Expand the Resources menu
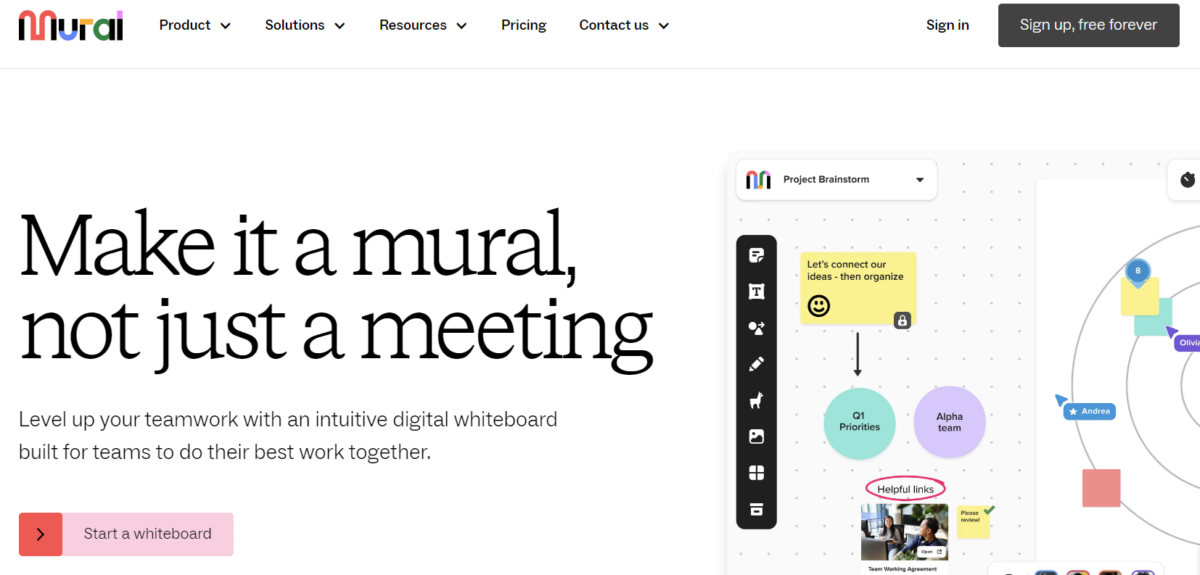The height and width of the screenshot is (575, 1200). coord(423,25)
